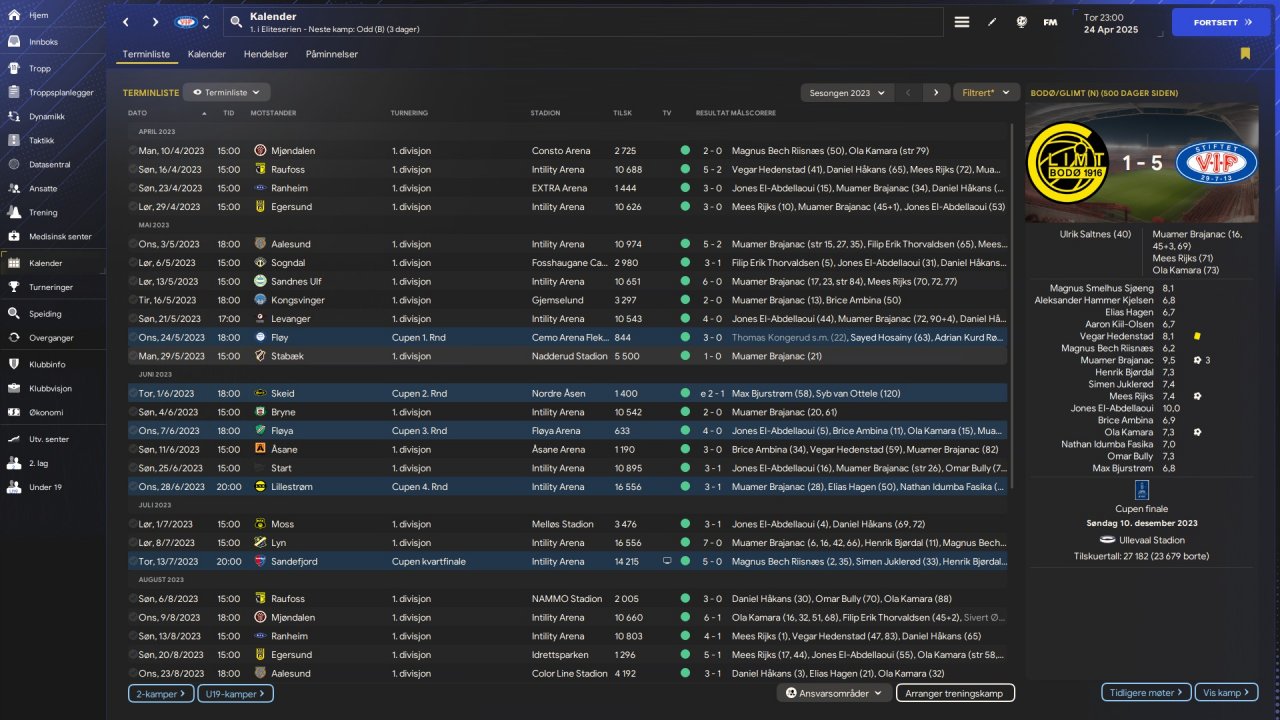The width and height of the screenshot is (1280, 720).
Task: Switch to the Hendelser tab
Action: (266, 54)
